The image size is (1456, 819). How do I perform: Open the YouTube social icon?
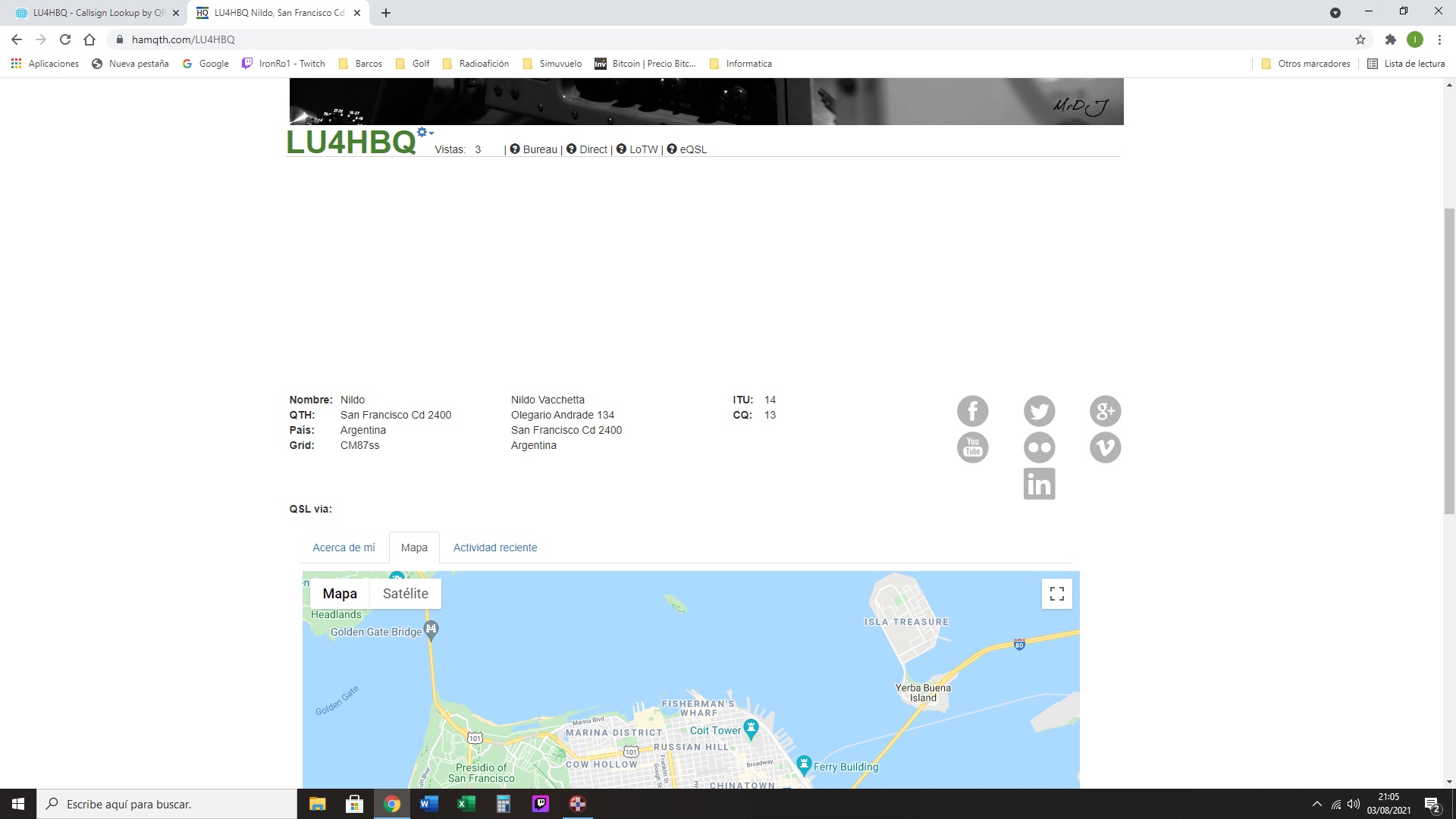(x=972, y=447)
